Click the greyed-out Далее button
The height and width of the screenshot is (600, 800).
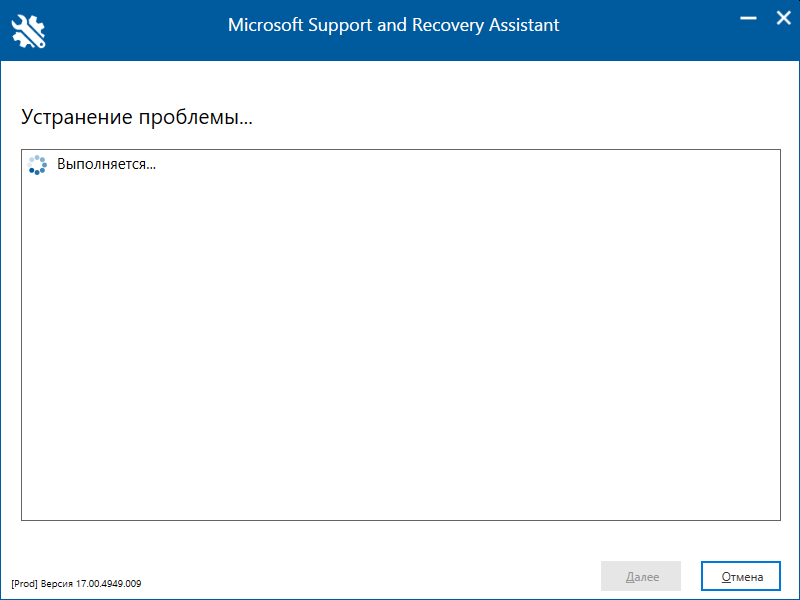(641, 576)
